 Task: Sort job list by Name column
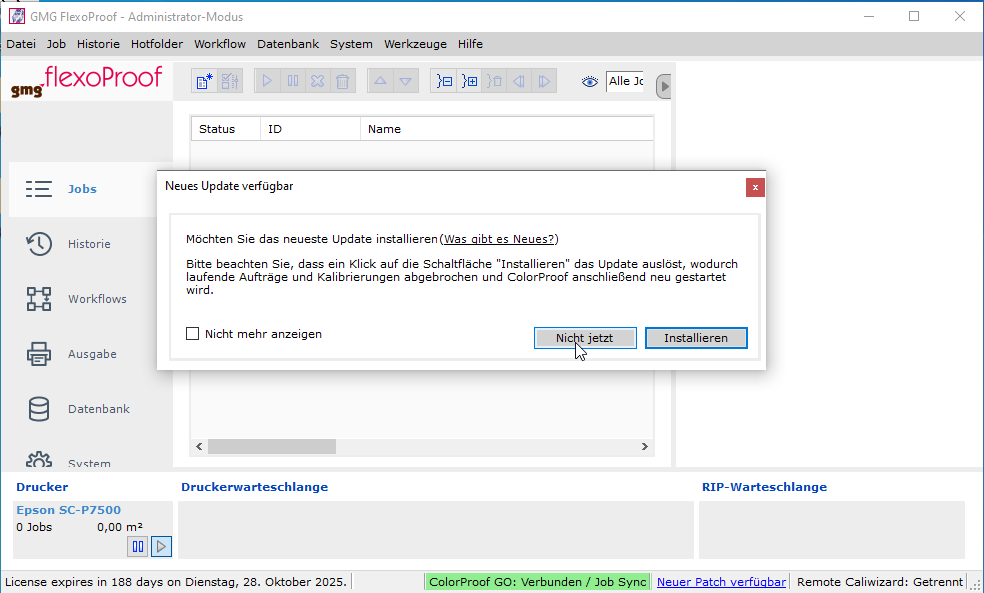point(507,129)
